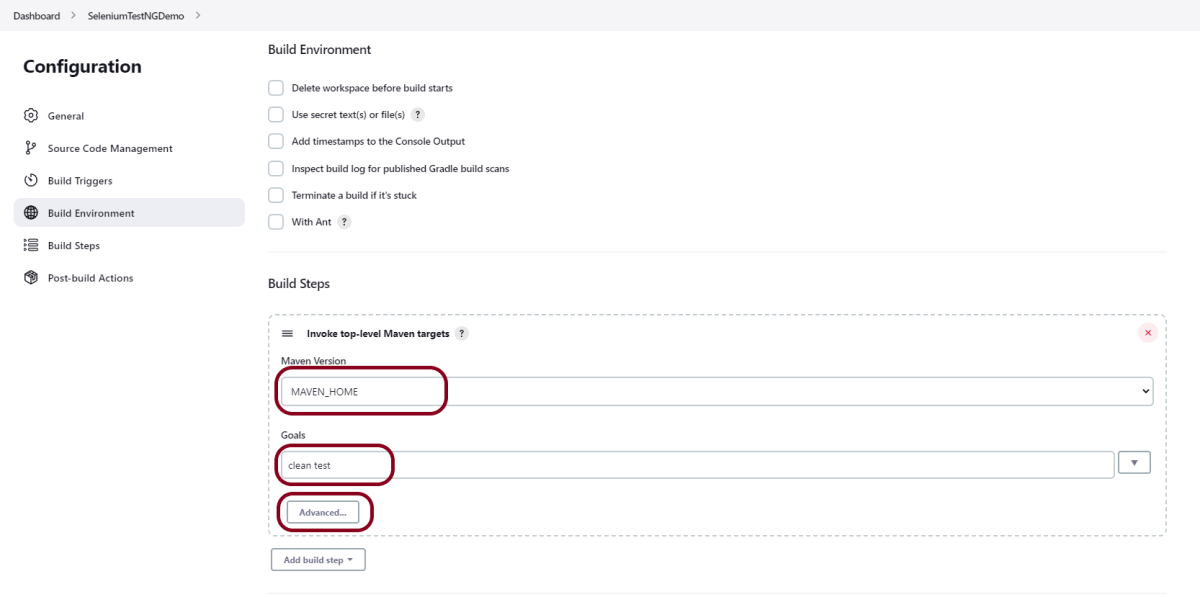Click the Source Code Management branch icon

click(31, 148)
